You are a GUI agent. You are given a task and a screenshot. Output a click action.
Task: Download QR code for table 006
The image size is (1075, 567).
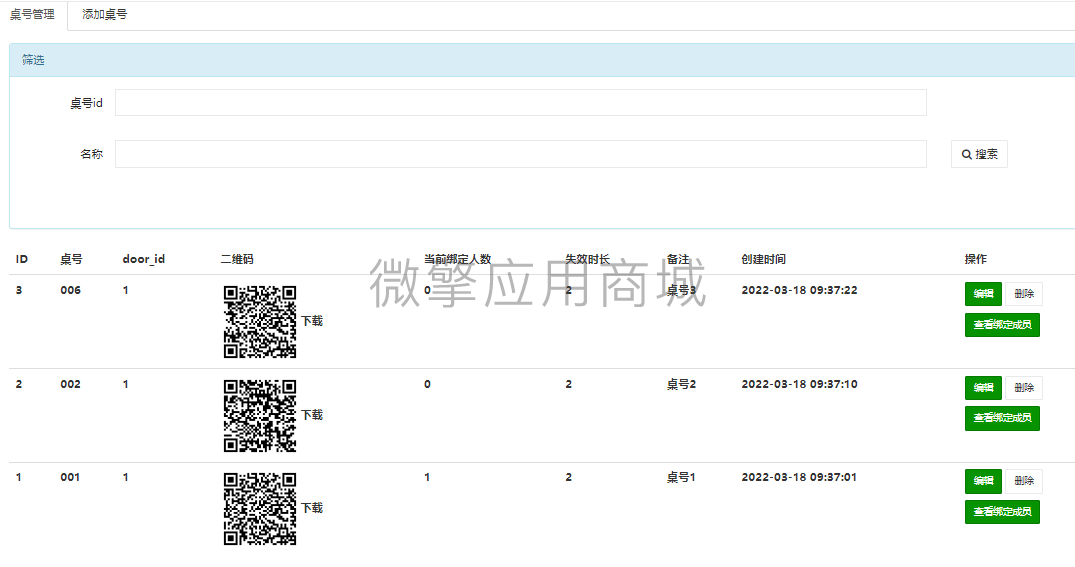(x=312, y=321)
